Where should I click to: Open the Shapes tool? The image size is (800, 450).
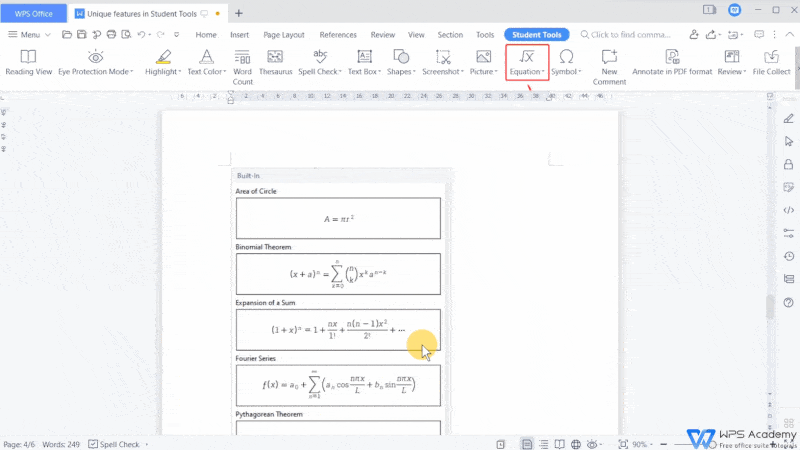(401, 62)
